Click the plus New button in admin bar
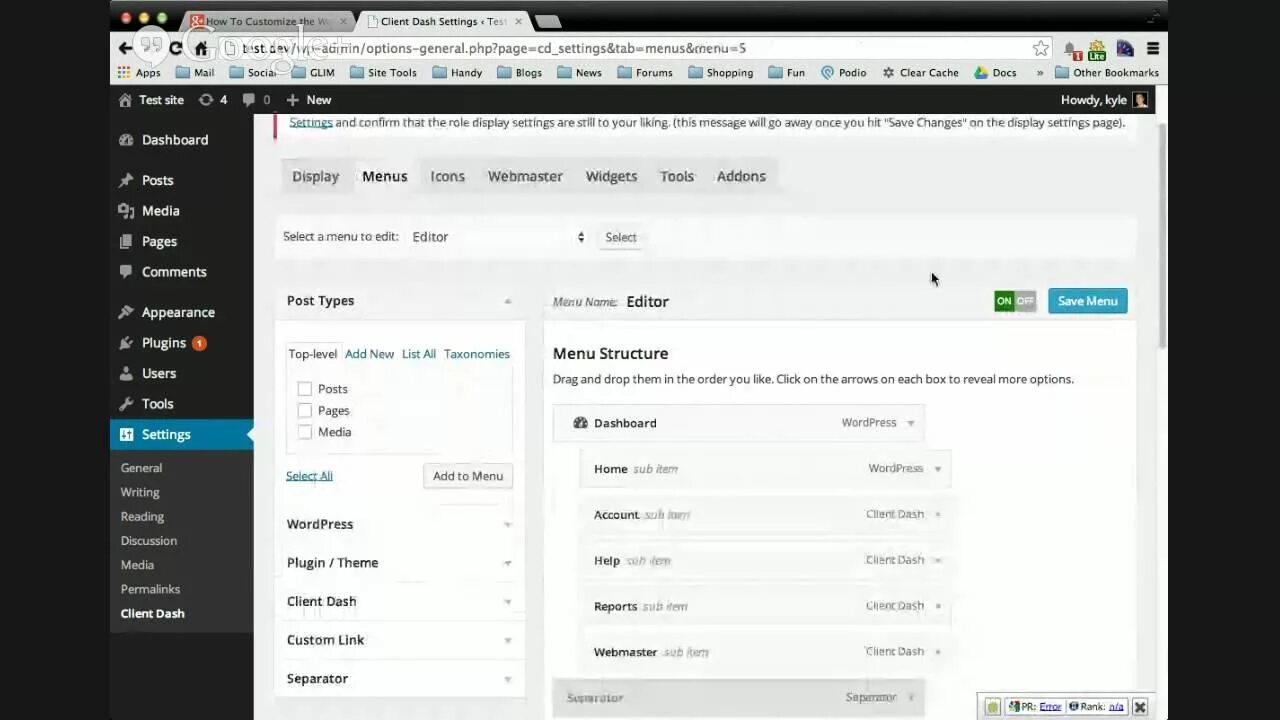 click(308, 100)
